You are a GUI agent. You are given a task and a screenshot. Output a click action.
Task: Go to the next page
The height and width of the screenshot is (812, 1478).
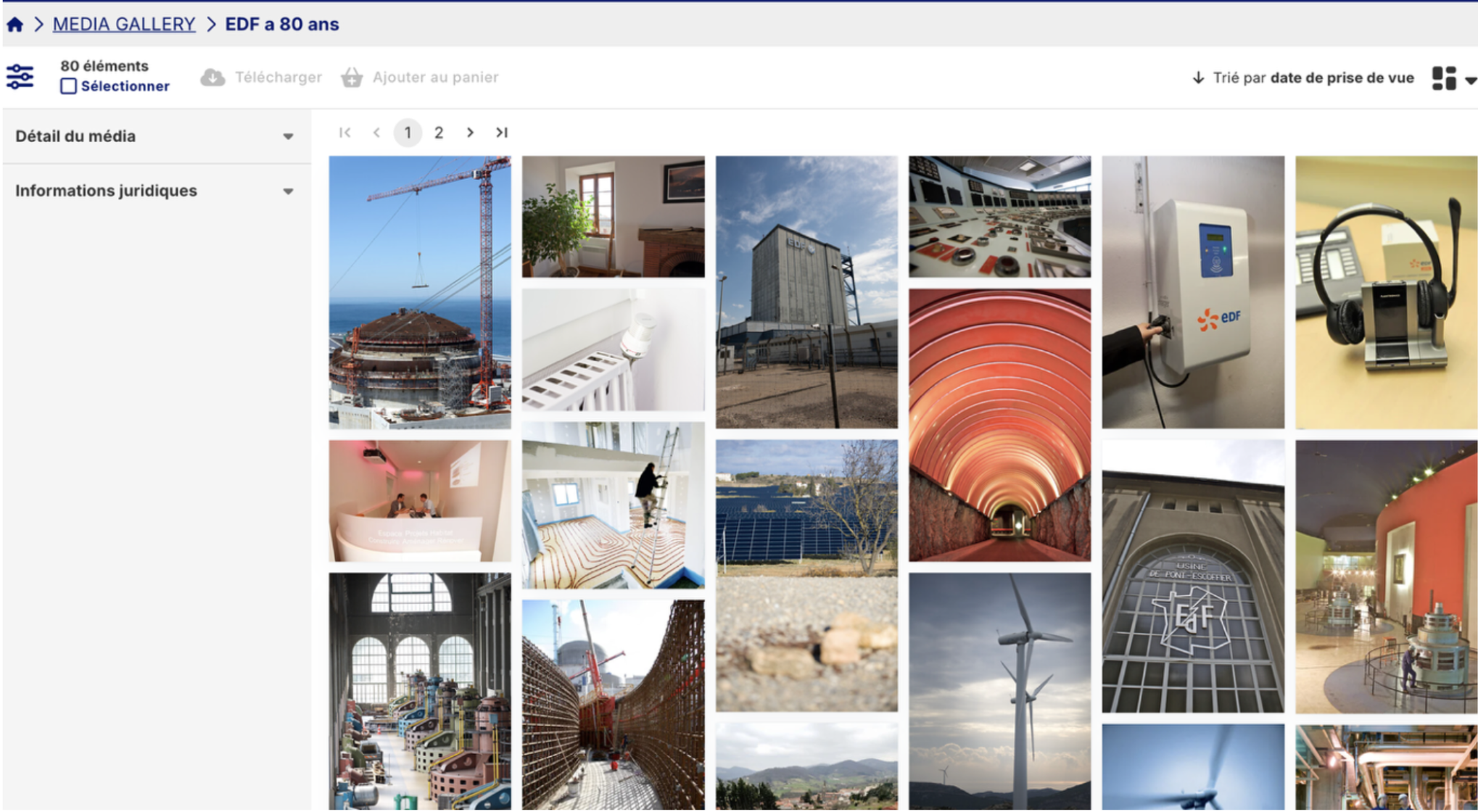click(470, 133)
